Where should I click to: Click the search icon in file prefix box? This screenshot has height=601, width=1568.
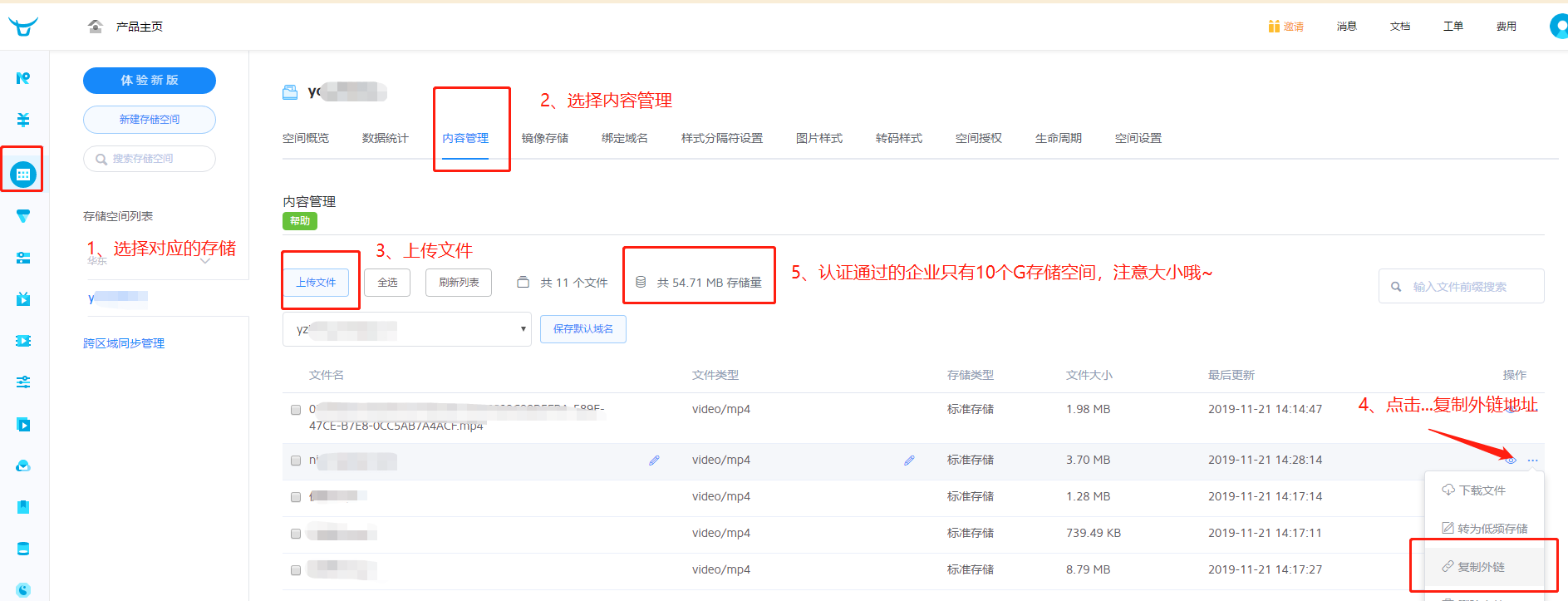pyautogui.click(x=1396, y=287)
